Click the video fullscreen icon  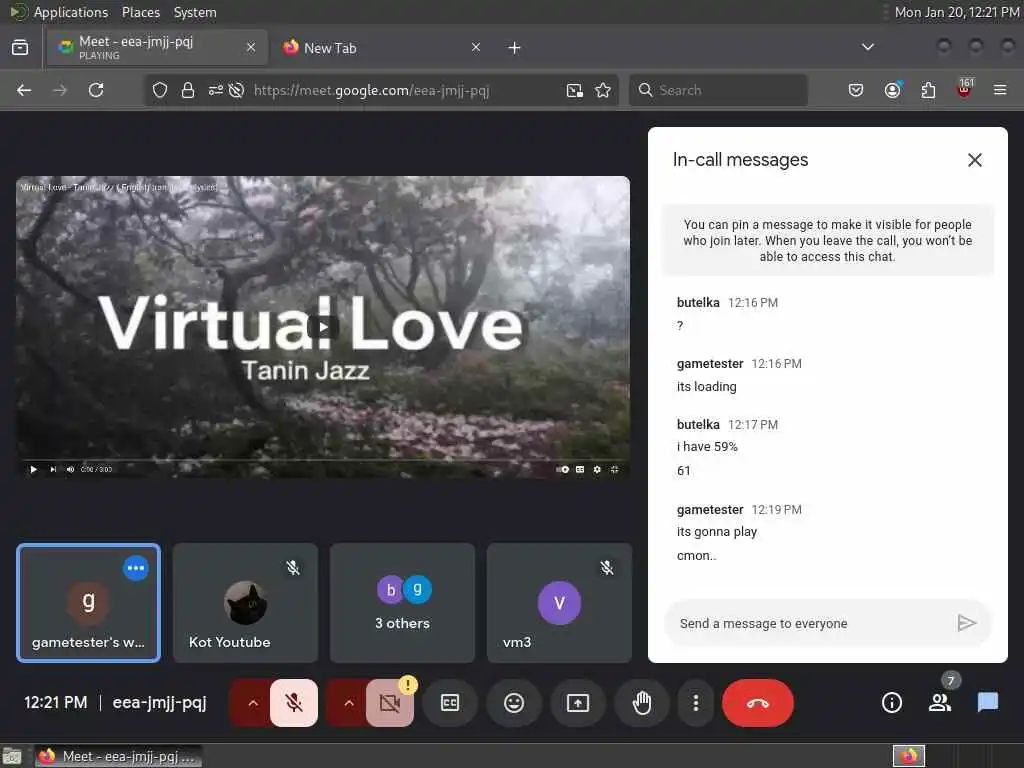point(615,470)
